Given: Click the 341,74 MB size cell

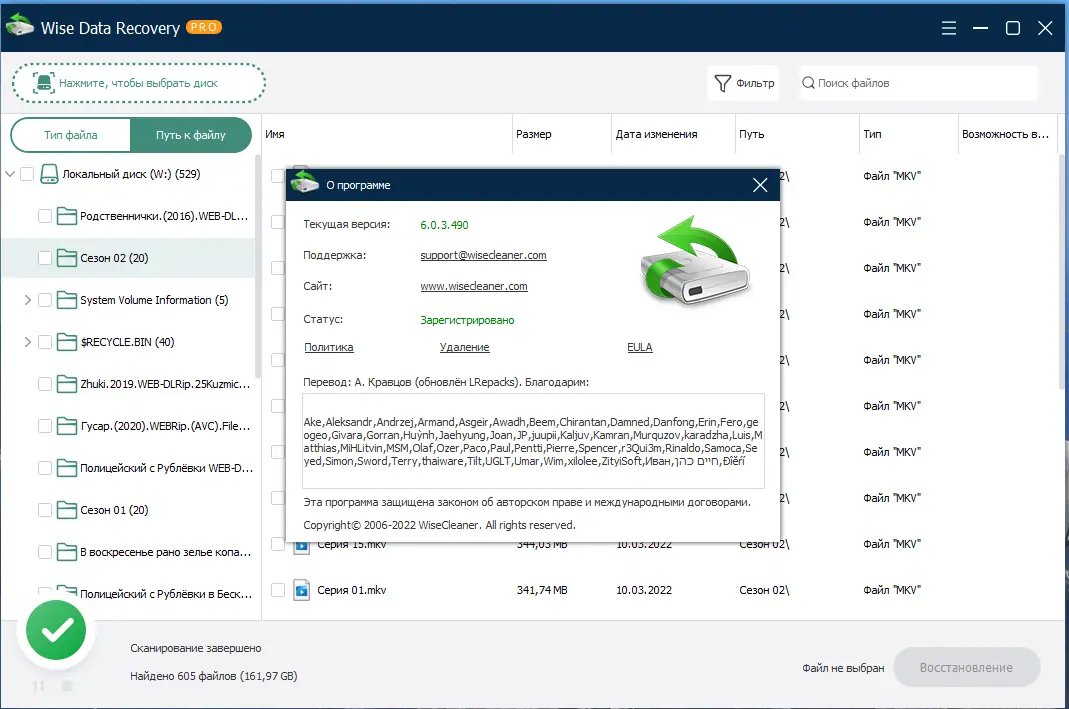Looking at the screenshot, I should point(542,590).
